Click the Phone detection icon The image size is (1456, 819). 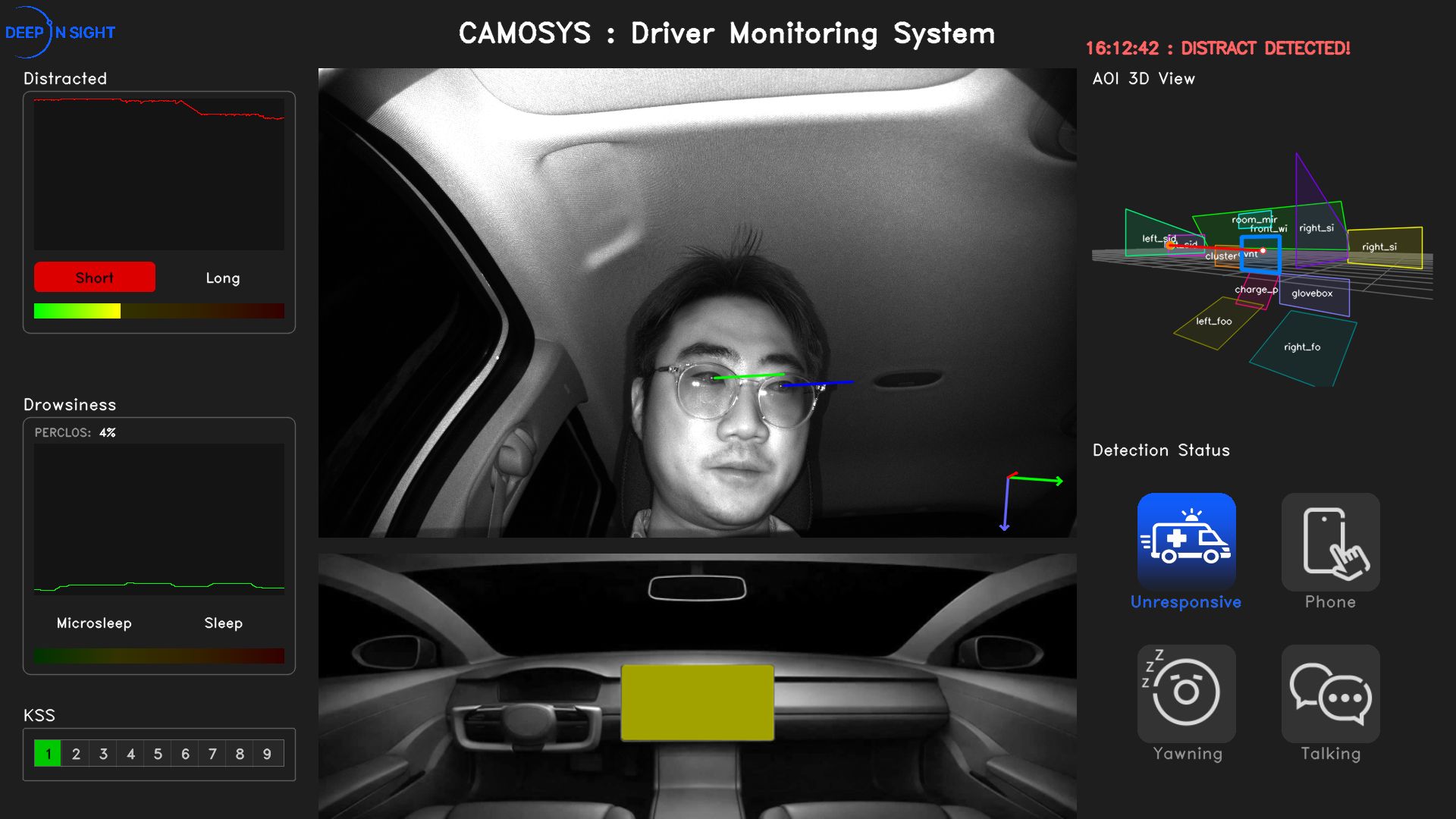point(1330,541)
